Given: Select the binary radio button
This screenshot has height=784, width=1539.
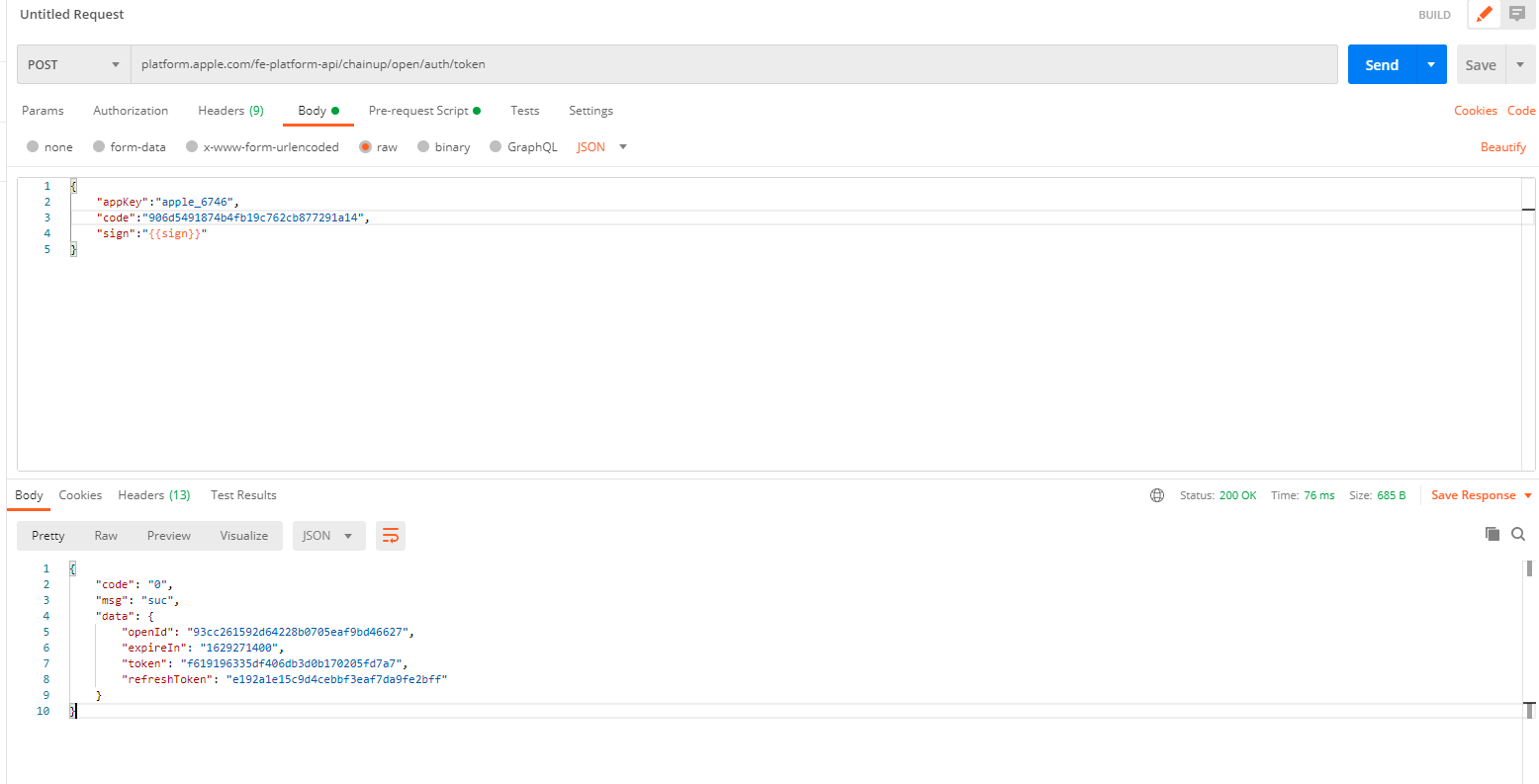Looking at the screenshot, I should tap(423, 147).
